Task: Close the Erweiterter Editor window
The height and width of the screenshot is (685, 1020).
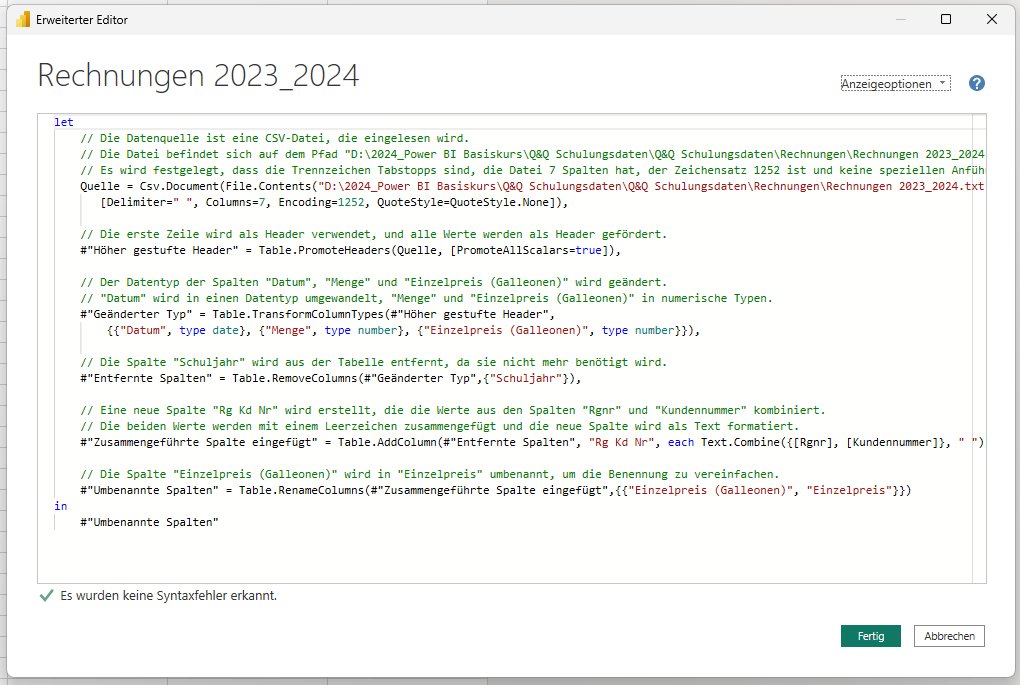Action: [x=991, y=19]
